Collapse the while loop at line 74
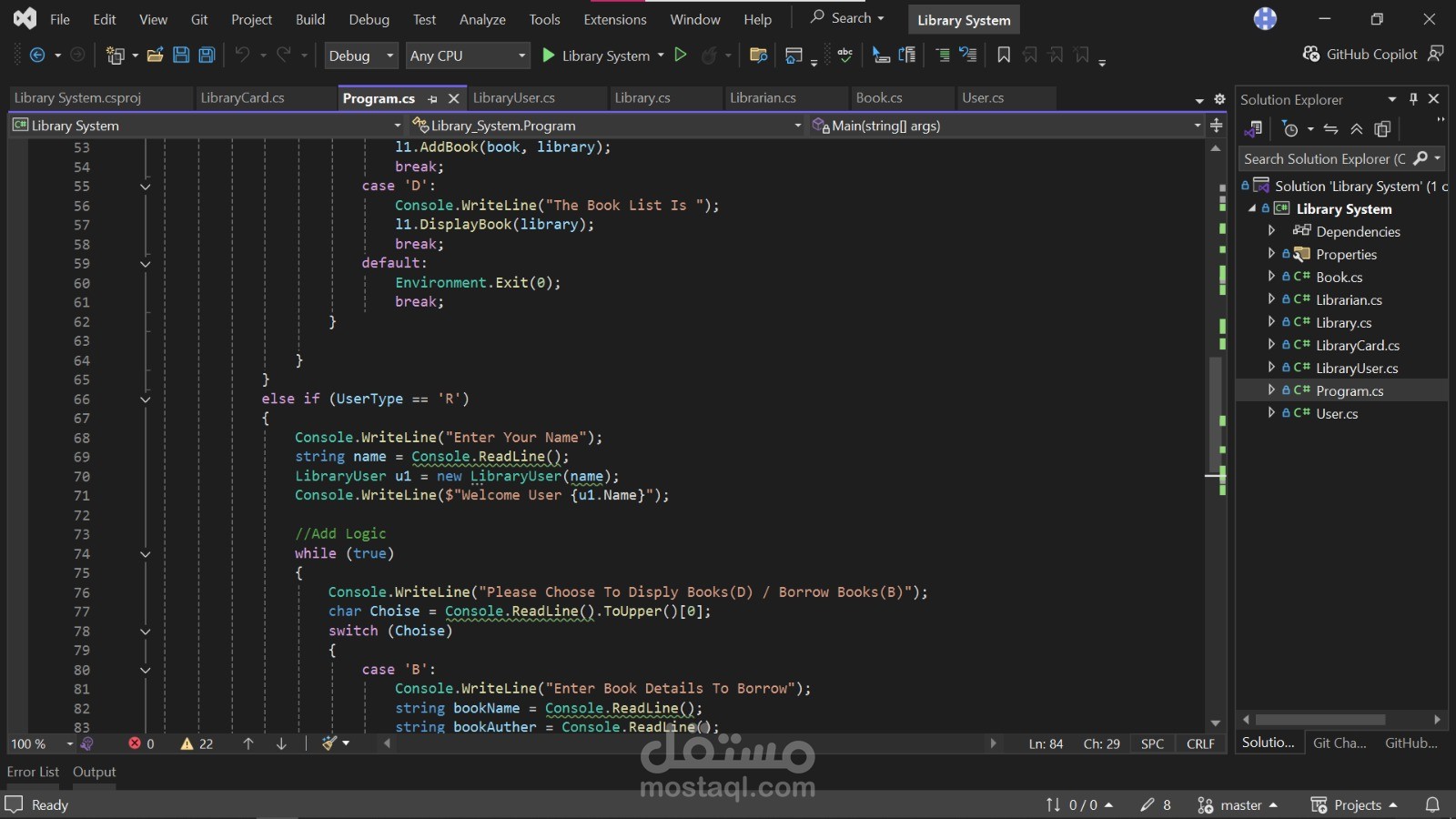Viewport: 1456px width, 819px height. (145, 554)
